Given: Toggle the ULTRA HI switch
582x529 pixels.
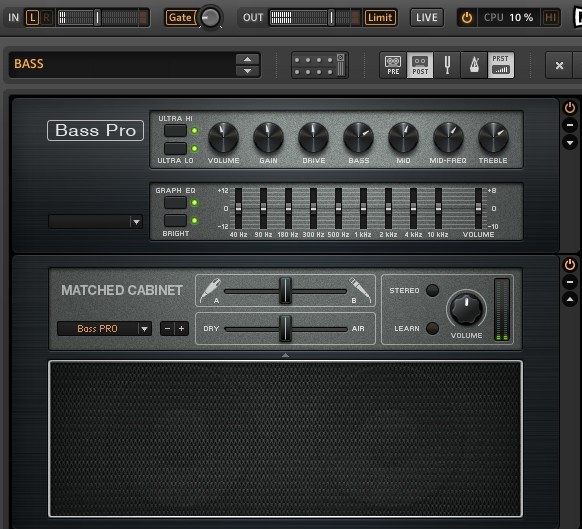Looking at the screenshot, I should [176, 131].
